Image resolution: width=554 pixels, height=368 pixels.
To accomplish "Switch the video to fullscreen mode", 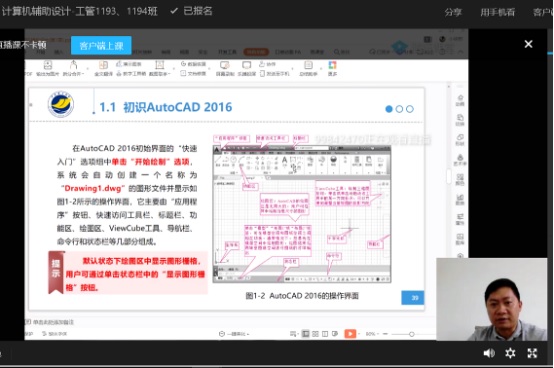I will click(x=532, y=353).
